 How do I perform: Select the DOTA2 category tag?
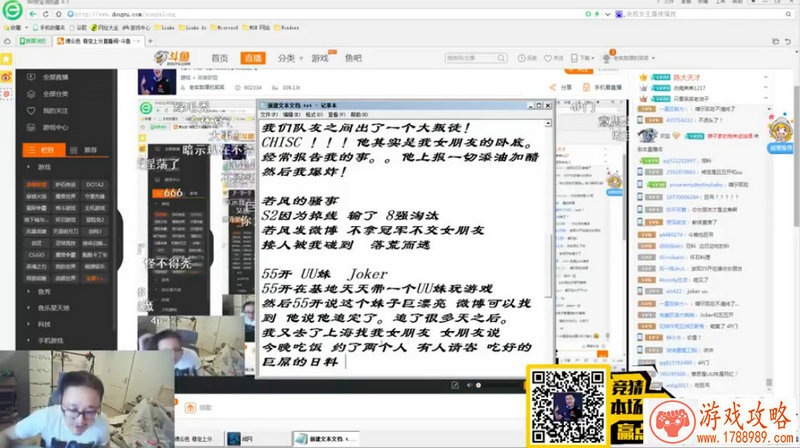pos(95,185)
